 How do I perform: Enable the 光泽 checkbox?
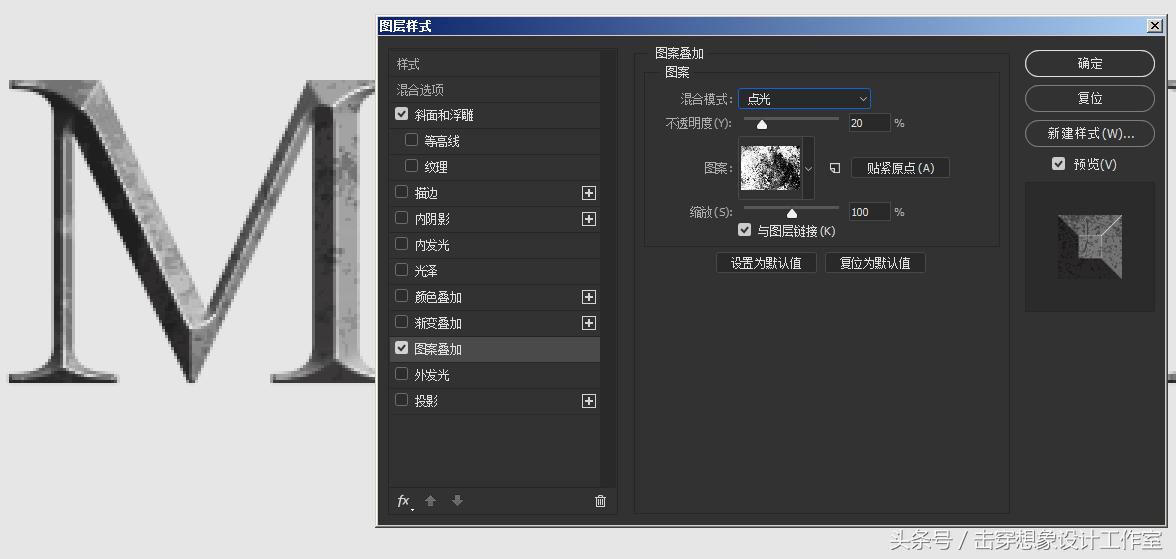tap(401, 269)
